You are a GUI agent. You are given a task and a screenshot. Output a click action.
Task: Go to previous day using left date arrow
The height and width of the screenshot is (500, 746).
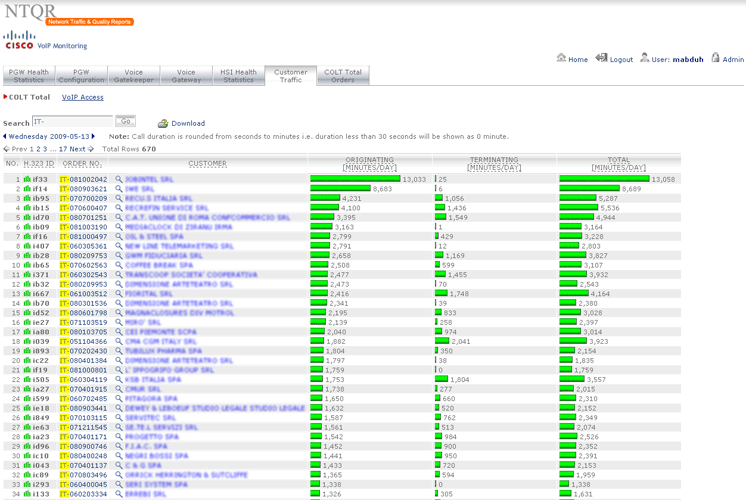[x=4, y=136]
